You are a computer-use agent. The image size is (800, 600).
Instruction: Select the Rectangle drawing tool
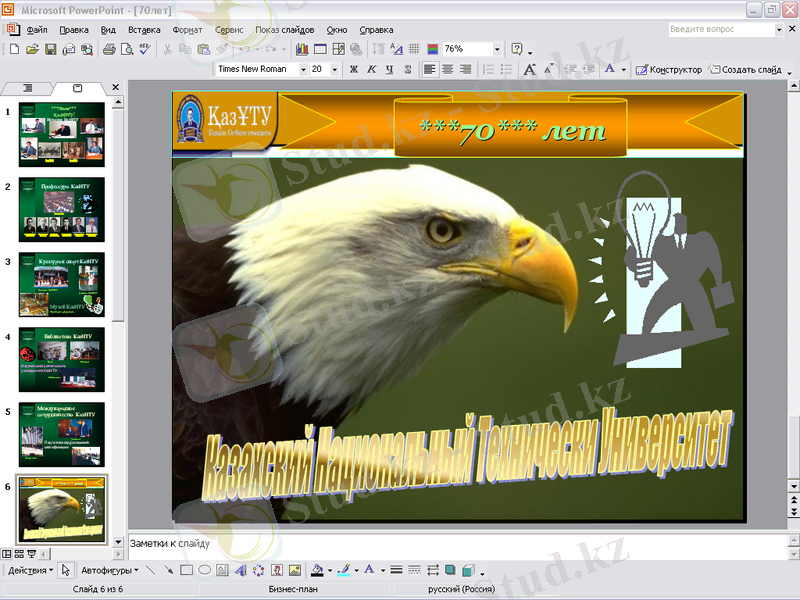(186, 570)
